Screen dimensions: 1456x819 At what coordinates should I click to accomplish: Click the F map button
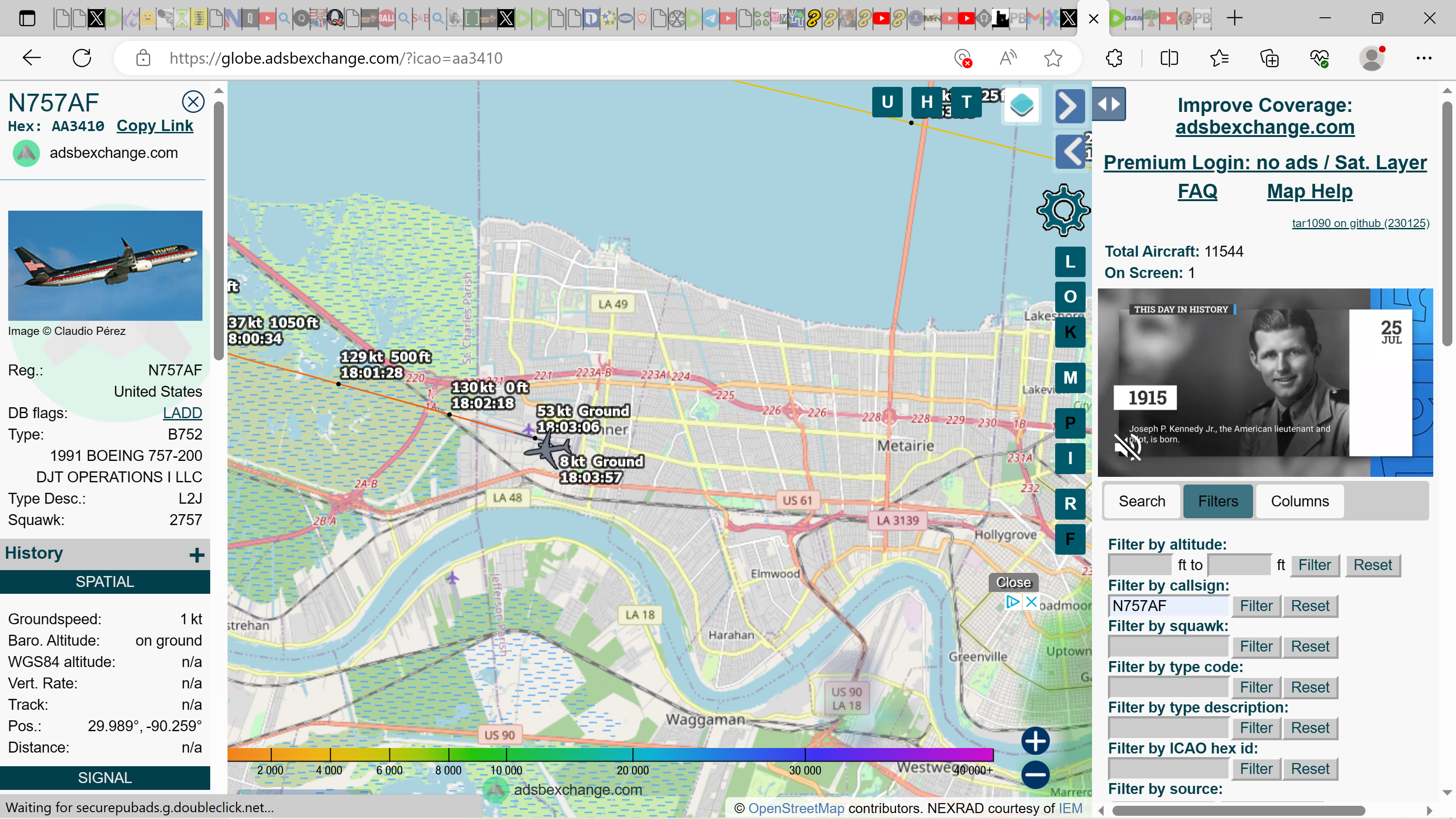[x=1070, y=539]
